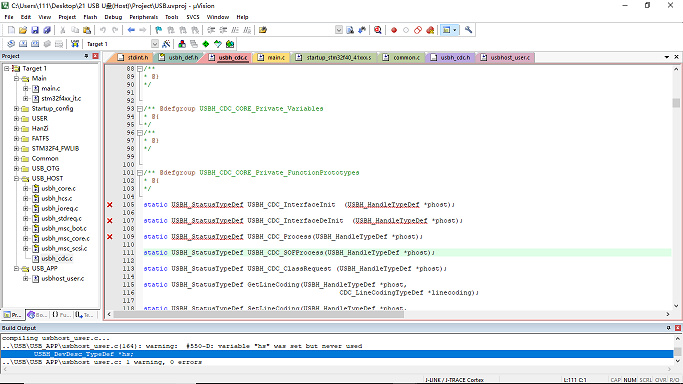Select the highlighted USBH_DevDesc_TypeDef build output line

tap(337, 354)
